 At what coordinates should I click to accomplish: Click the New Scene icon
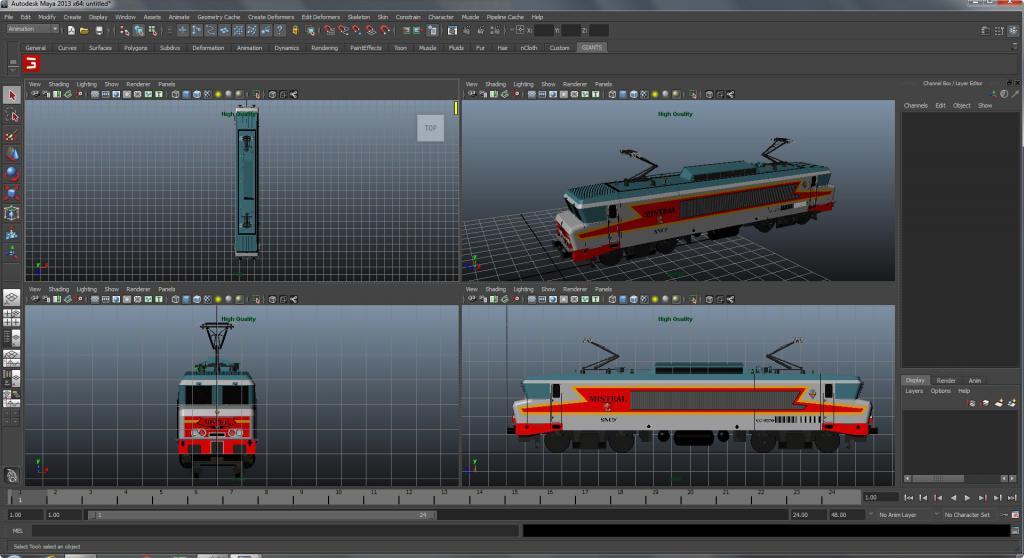pyautogui.click(x=71, y=30)
